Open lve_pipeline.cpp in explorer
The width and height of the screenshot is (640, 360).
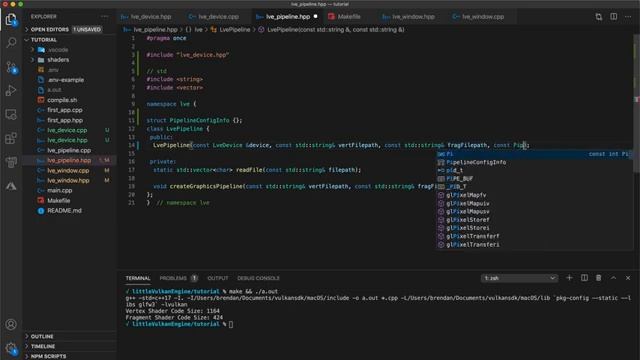pyautogui.click(x=69, y=150)
